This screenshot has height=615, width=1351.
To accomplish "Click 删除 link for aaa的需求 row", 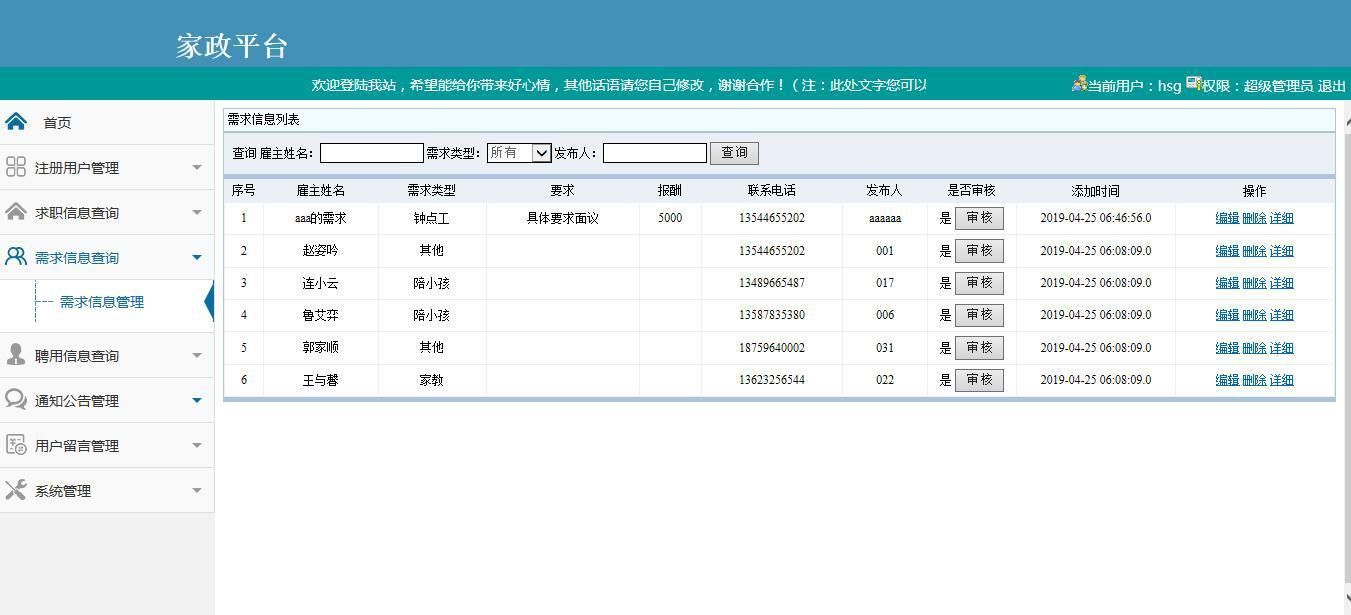I will coord(1254,218).
